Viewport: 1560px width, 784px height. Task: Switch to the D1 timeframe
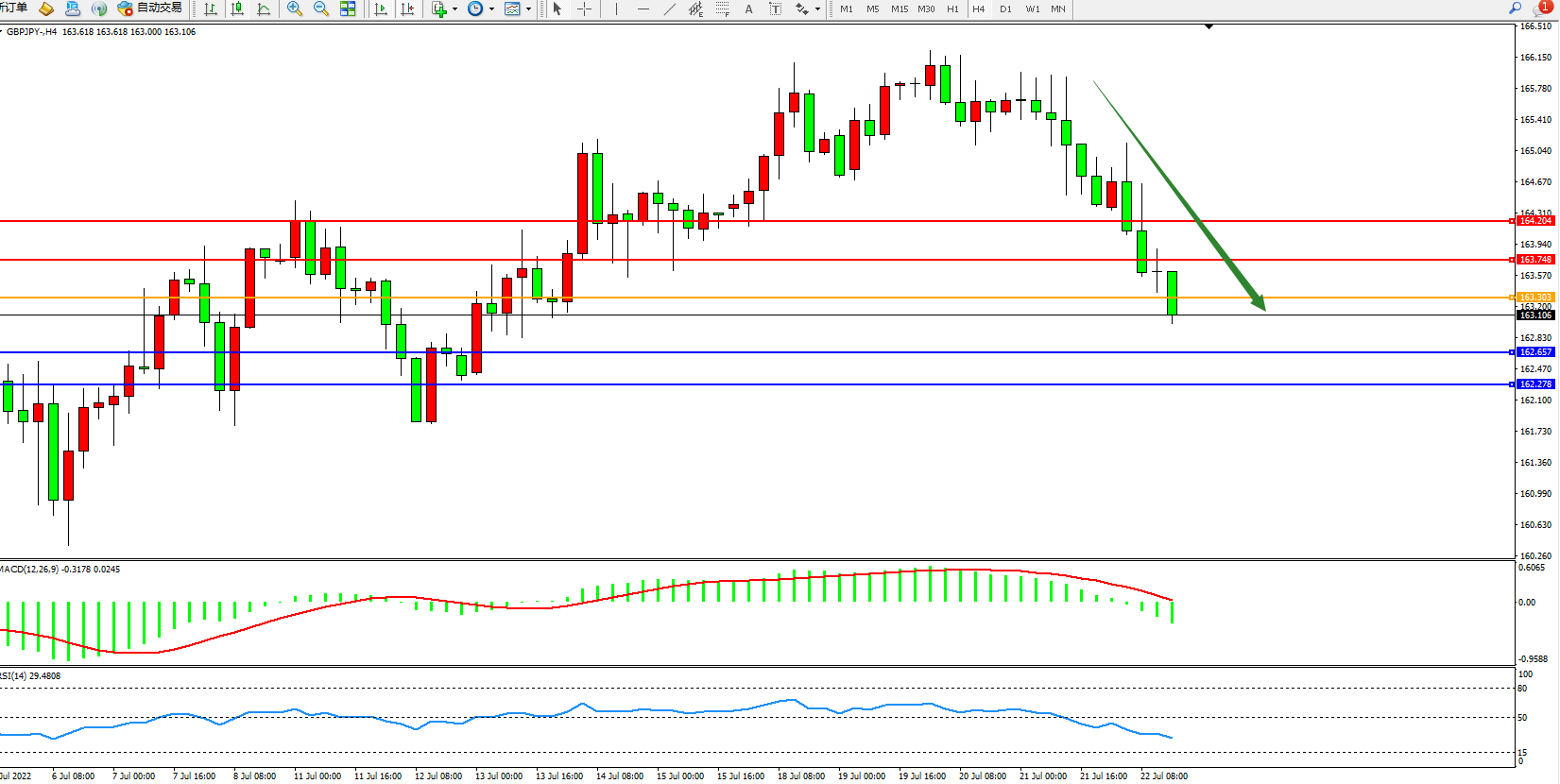(x=1005, y=9)
